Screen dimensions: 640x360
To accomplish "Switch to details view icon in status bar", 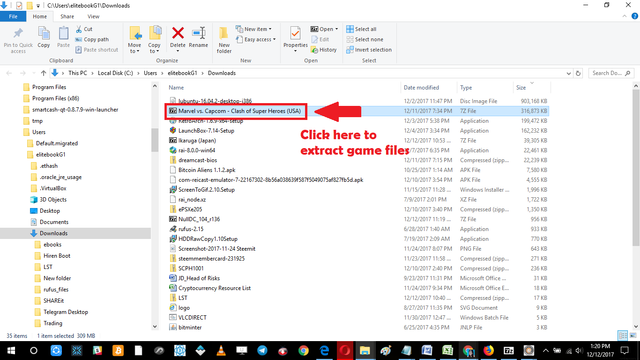I will 622,336.
